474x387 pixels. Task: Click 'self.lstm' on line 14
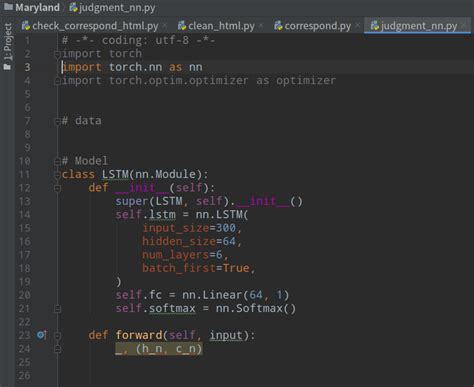click(x=145, y=215)
